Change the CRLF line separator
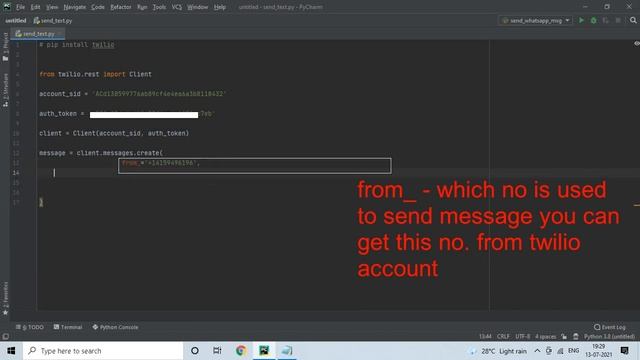The height and width of the screenshot is (360, 640). (x=503, y=336)
